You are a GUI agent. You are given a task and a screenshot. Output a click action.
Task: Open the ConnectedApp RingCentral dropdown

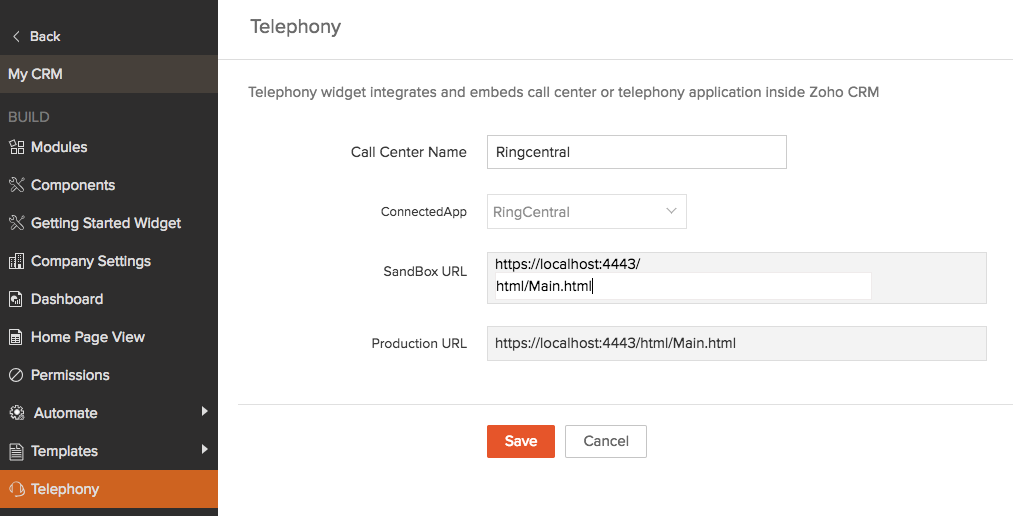[586, 212]
